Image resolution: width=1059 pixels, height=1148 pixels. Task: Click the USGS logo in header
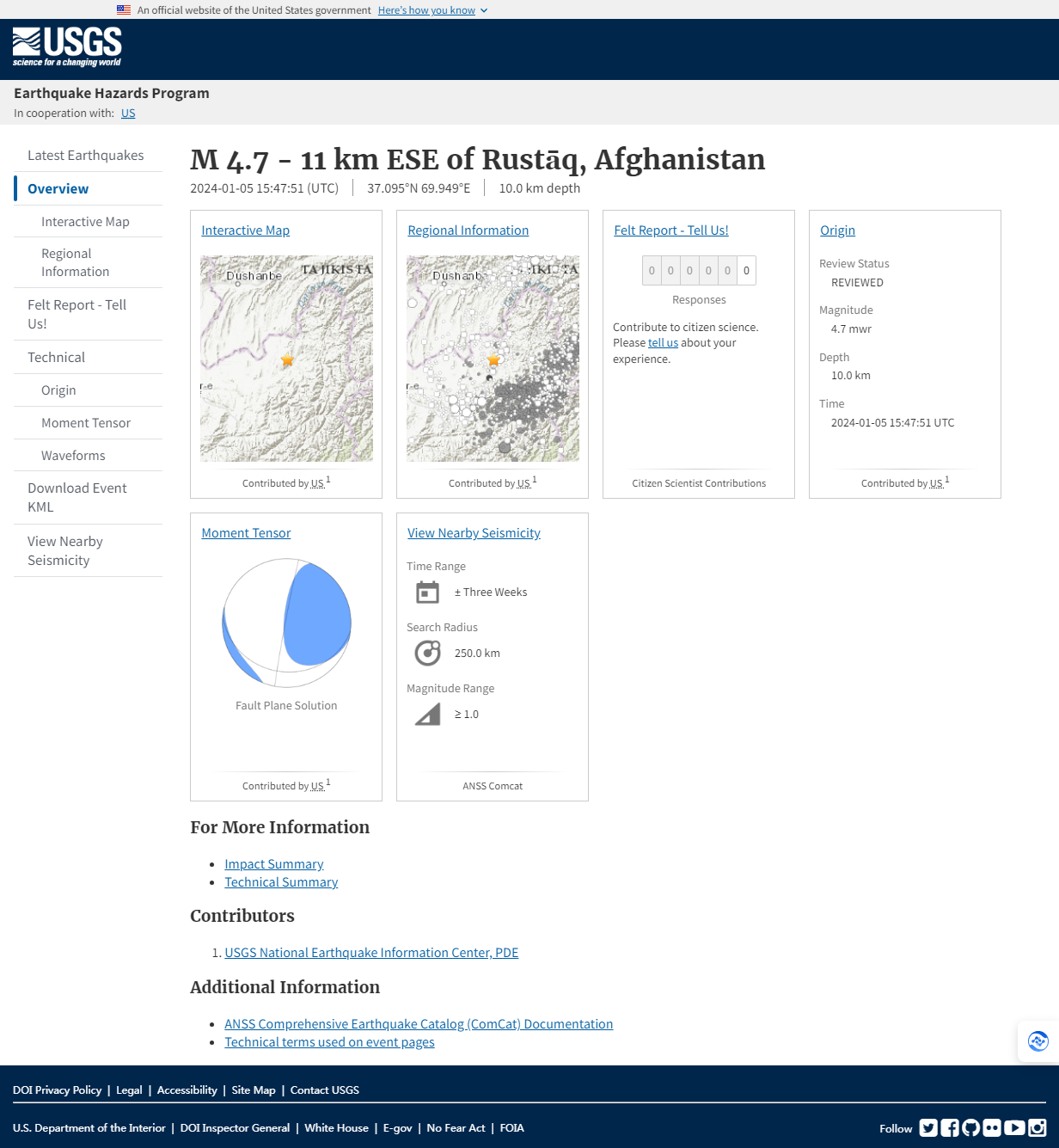pos(67,47)
